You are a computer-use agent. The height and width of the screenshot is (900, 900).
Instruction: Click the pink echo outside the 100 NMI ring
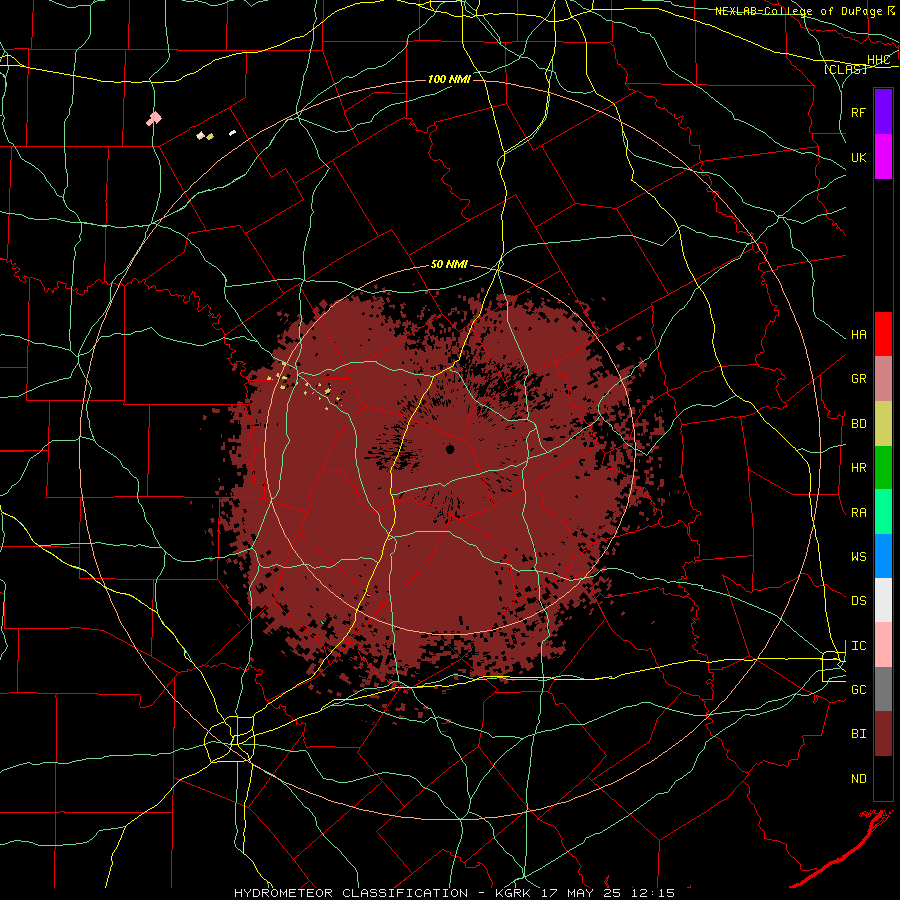coord(154,118)
